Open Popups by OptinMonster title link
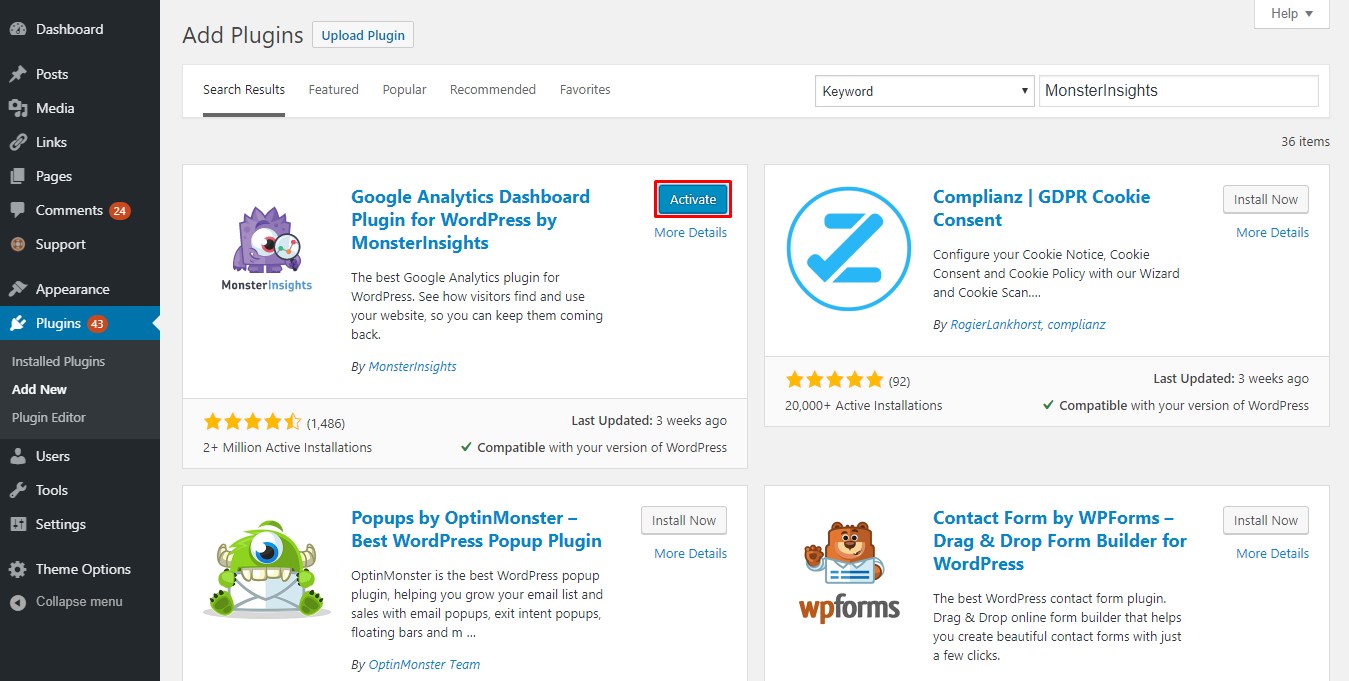Image resolution: width=1349 pixels, height=681 pixels. tap(476, 529)
